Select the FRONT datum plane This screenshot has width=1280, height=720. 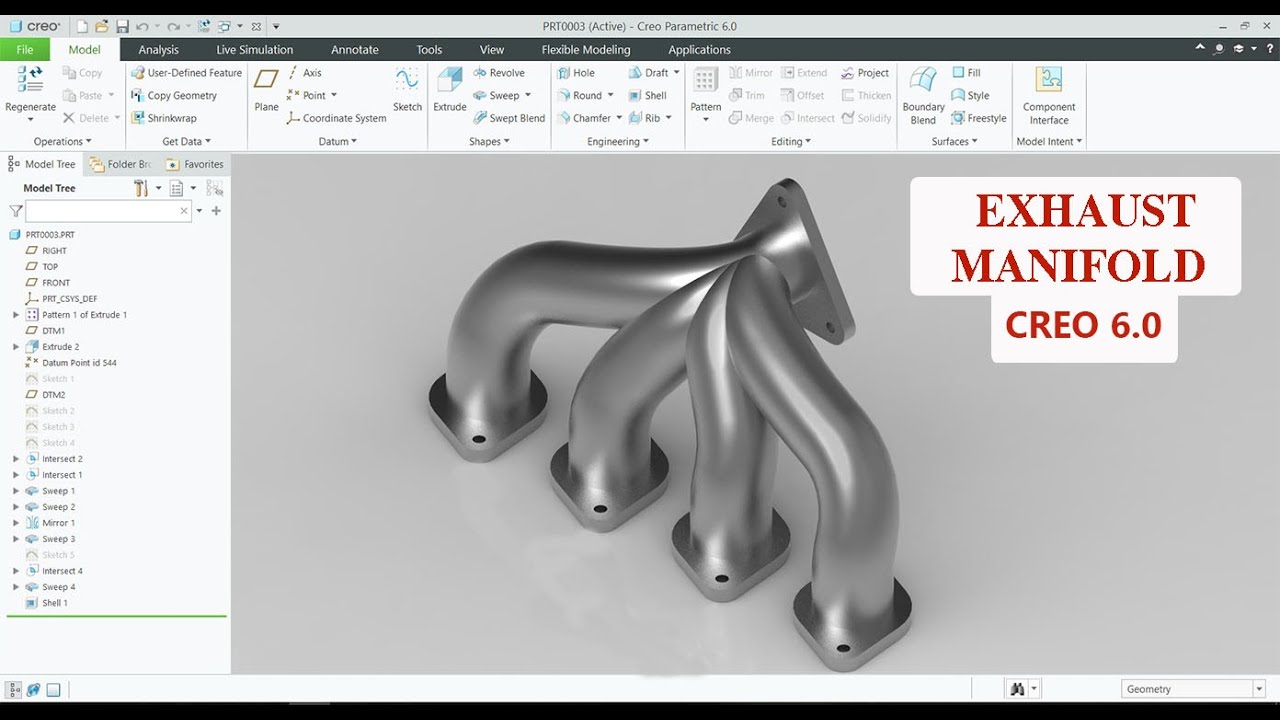48,283
